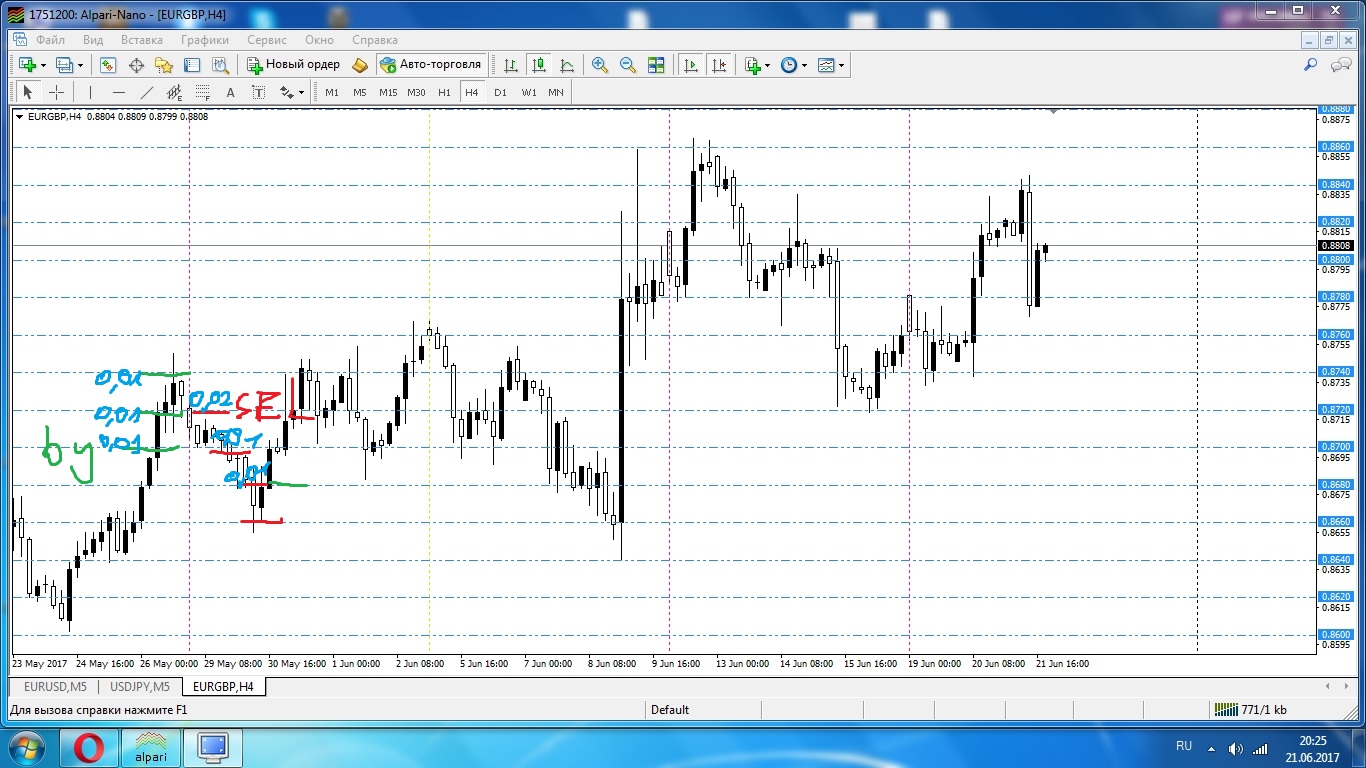The image size is (1366, 768).
Task: Set timeframe to H1
Action: click(444, 92)
